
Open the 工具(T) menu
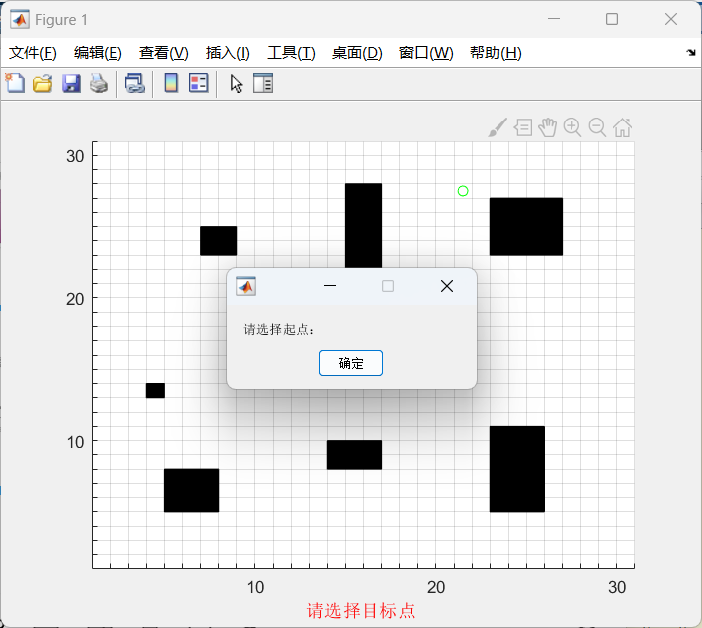(291, 53)
